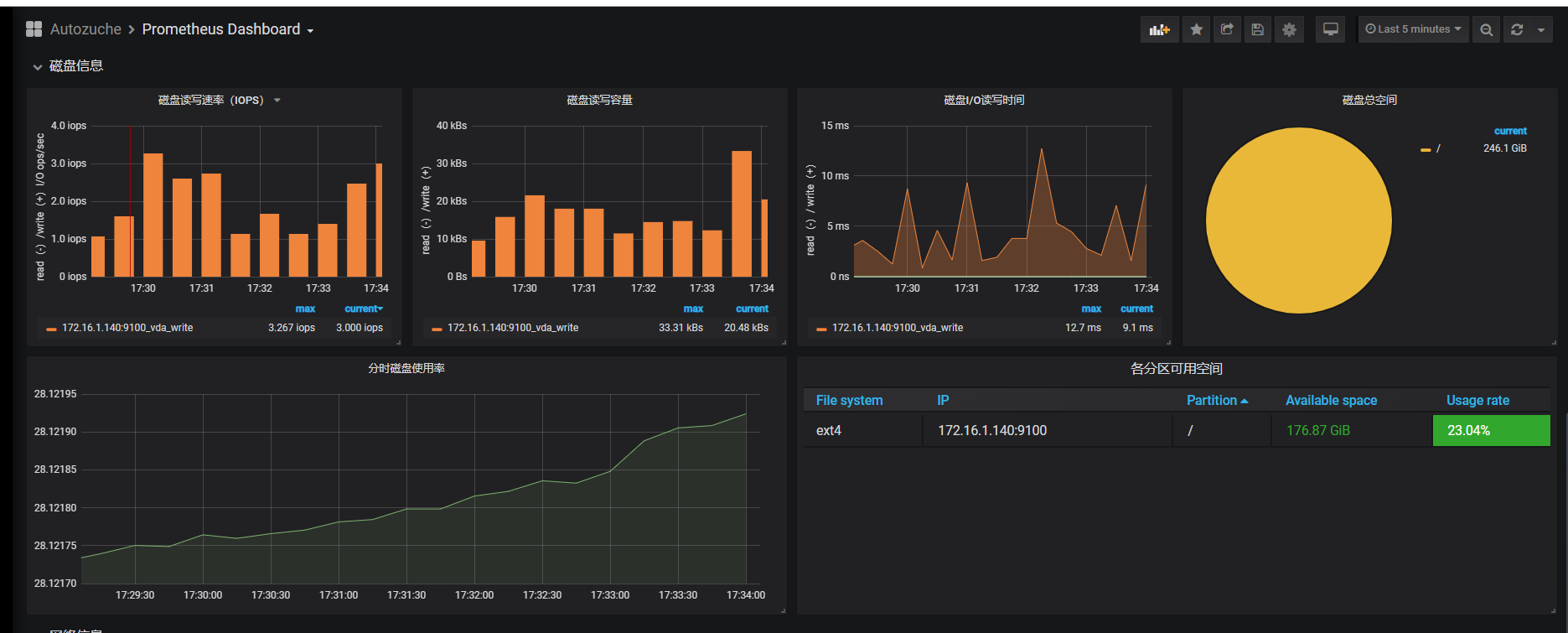Sort table by Partition column
1568x633 pixels.
[1217, 401]
